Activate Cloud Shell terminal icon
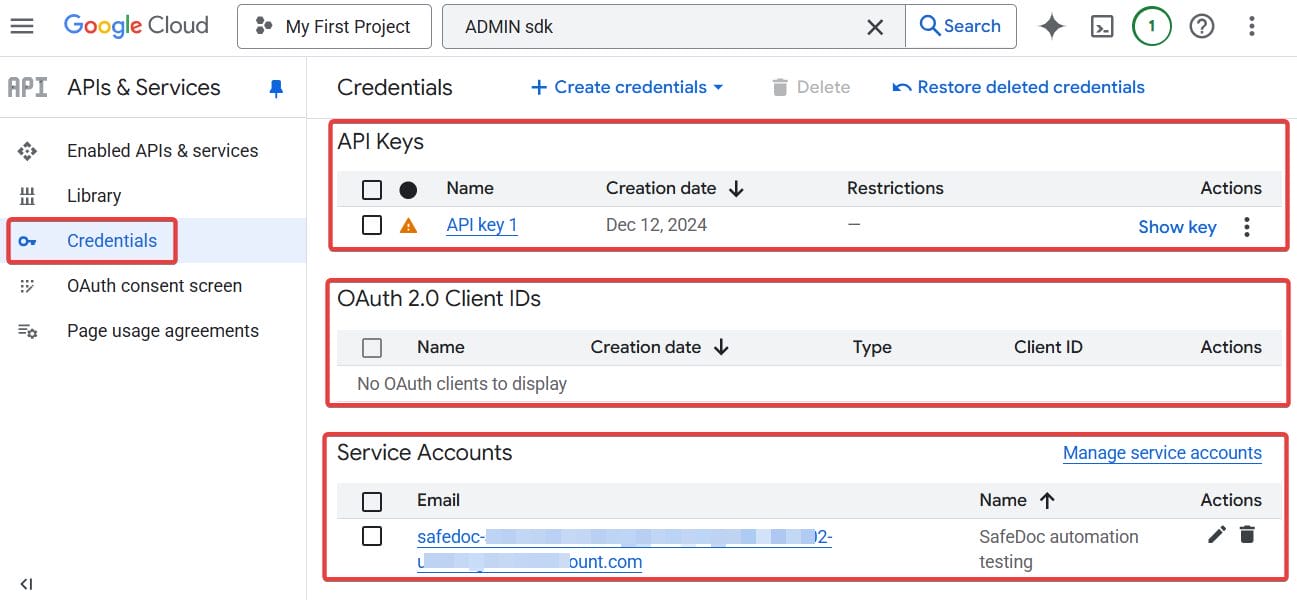Screen dimensions: 1297x600 pyautogui.click(x=1101, y=27)
